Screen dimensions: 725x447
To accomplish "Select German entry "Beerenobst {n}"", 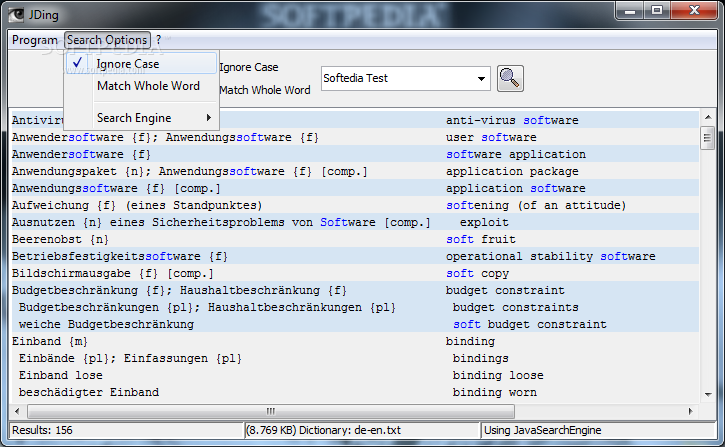I will pos(61,239).
